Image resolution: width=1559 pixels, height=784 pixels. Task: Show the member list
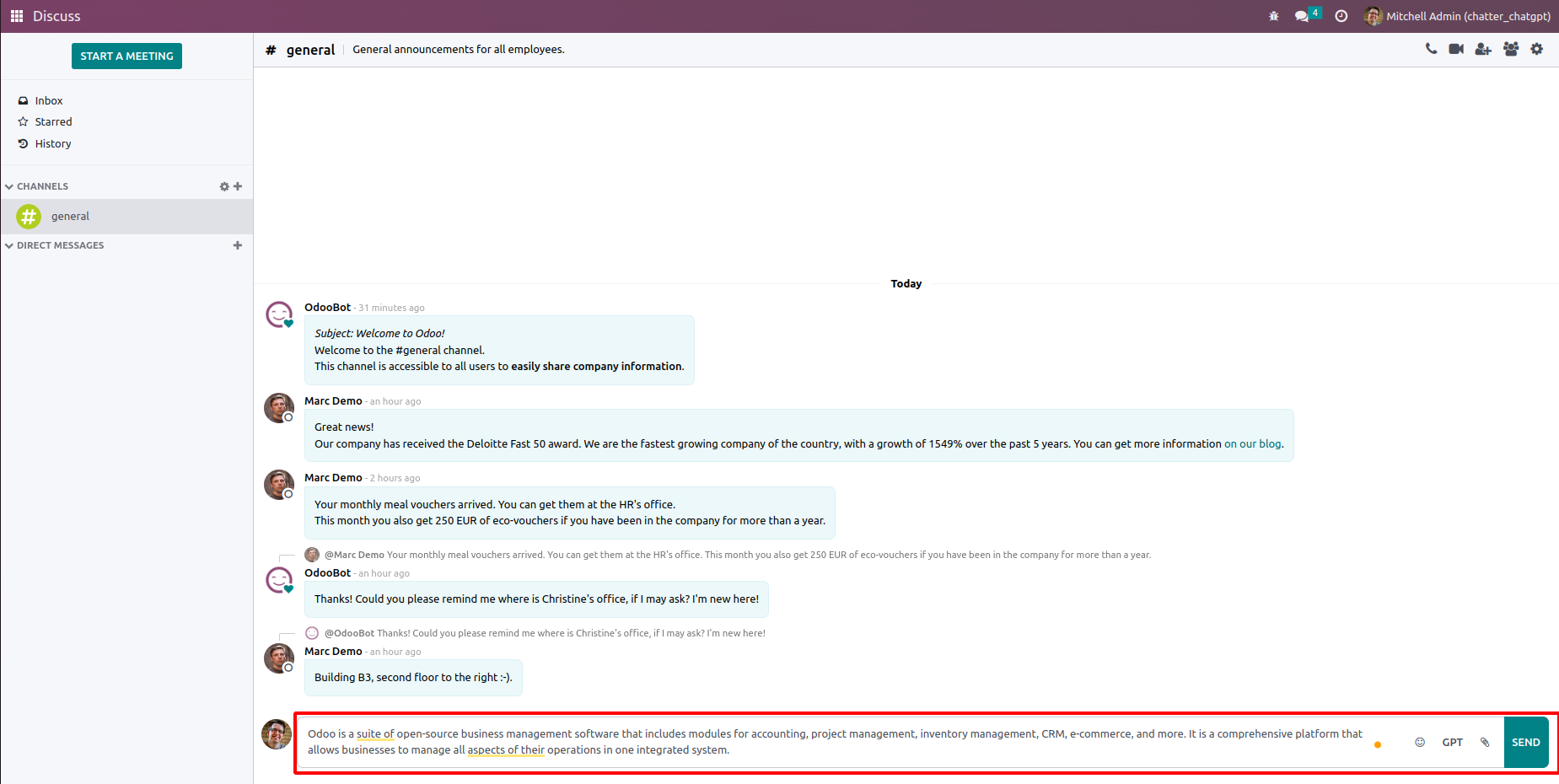point(1511,49)
